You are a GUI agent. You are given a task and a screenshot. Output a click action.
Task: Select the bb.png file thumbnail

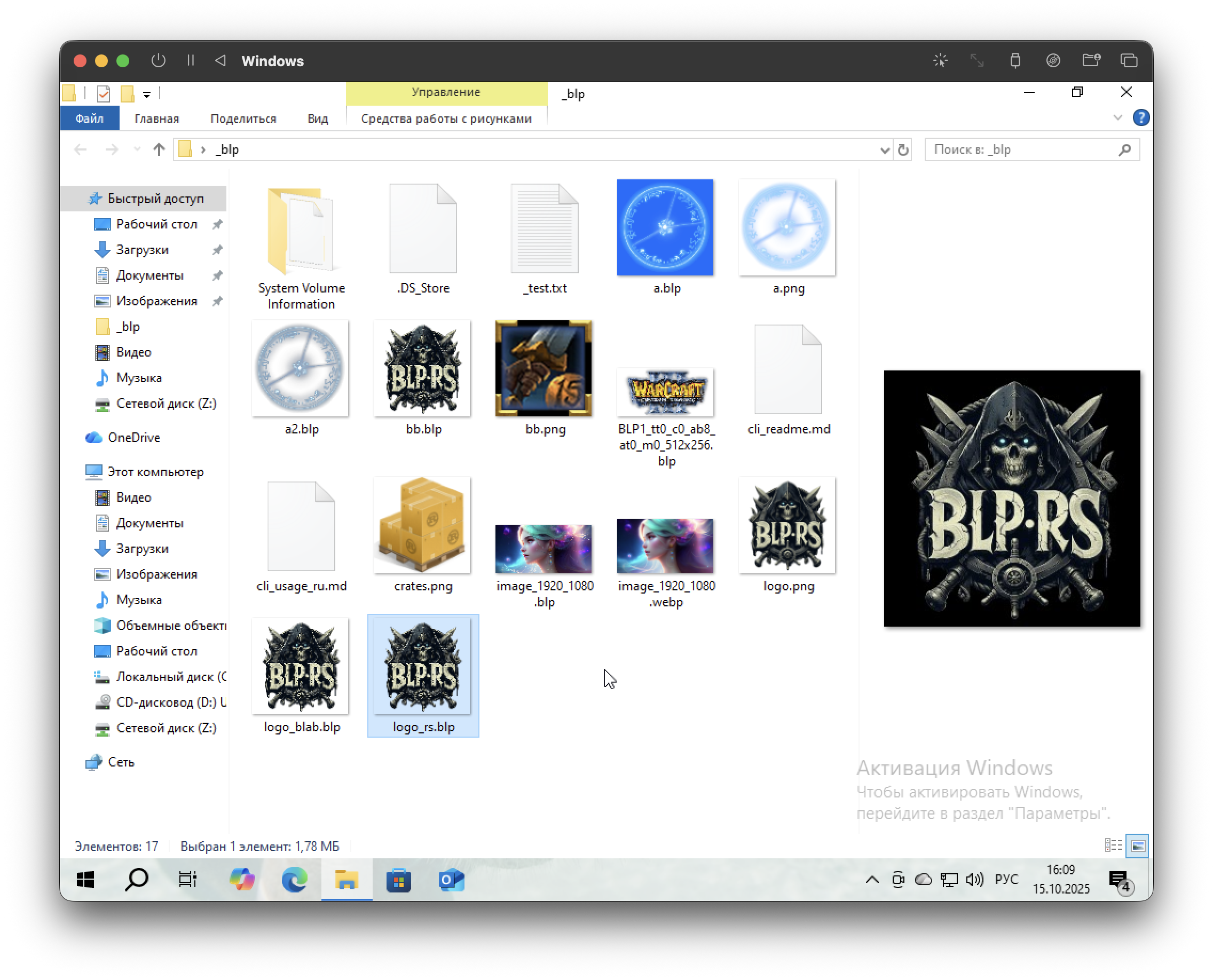(x=544, y=369)
